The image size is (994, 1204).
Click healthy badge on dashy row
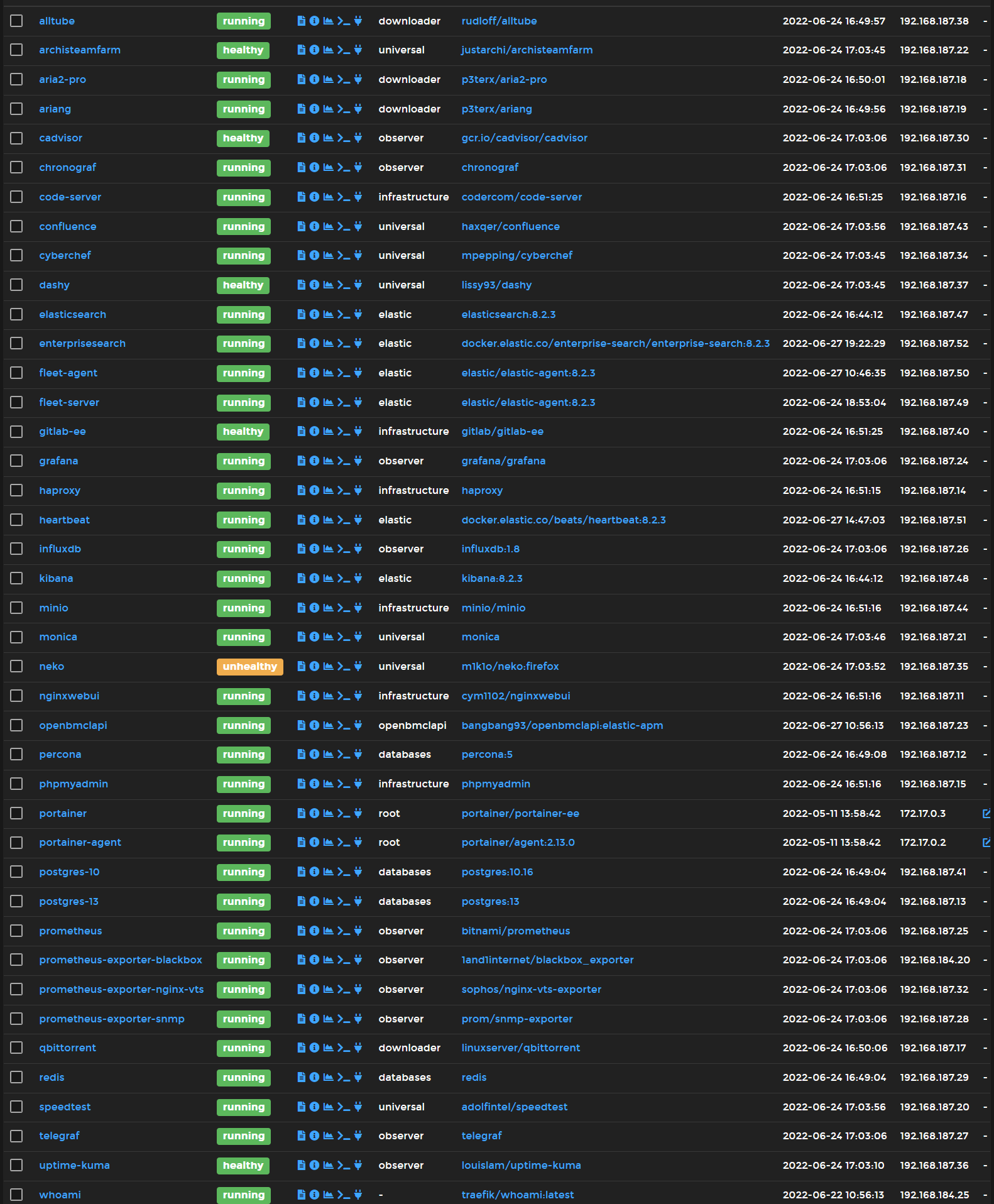coord(243,285)
